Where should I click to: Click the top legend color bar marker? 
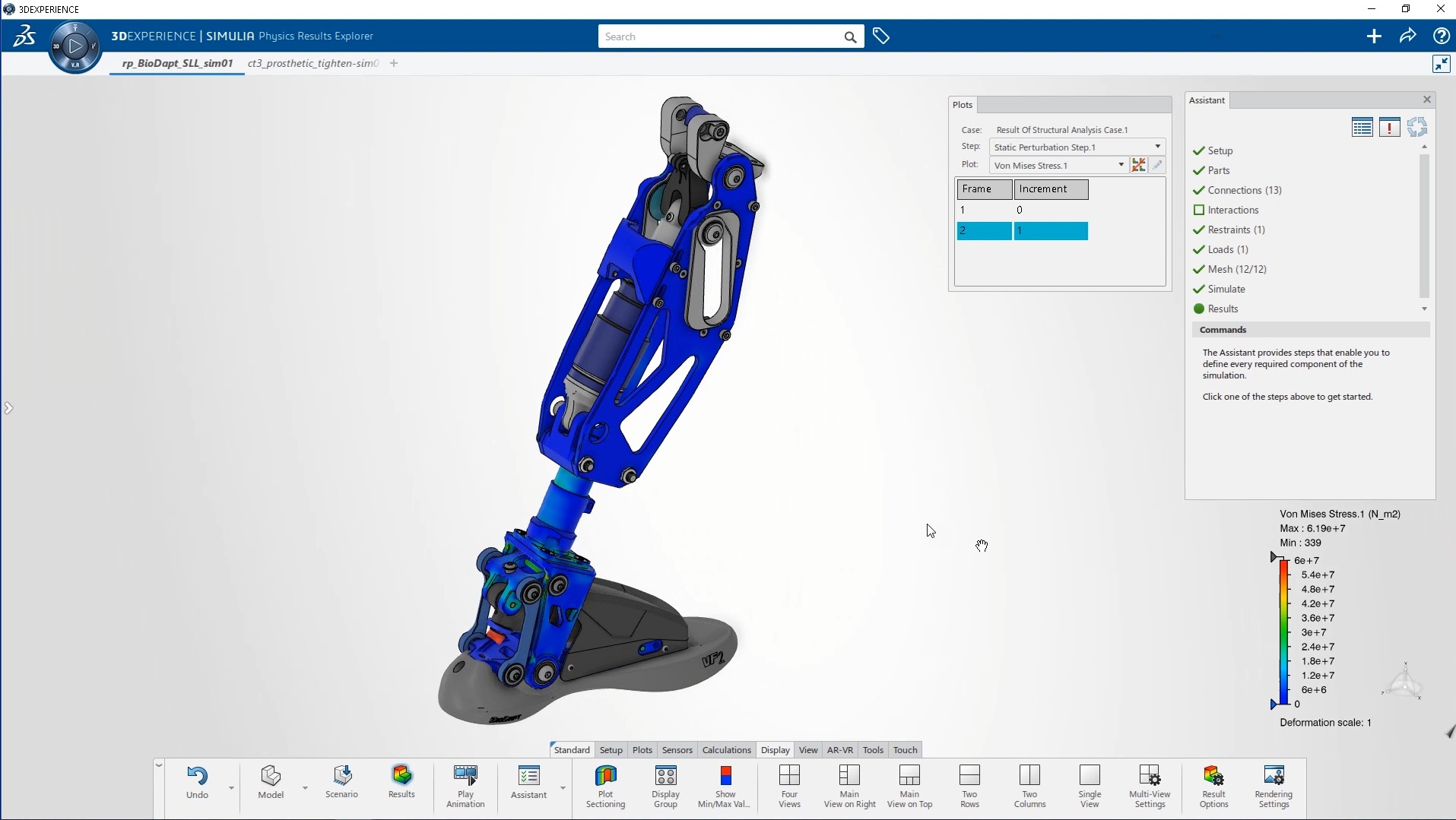click(1274, 558)
